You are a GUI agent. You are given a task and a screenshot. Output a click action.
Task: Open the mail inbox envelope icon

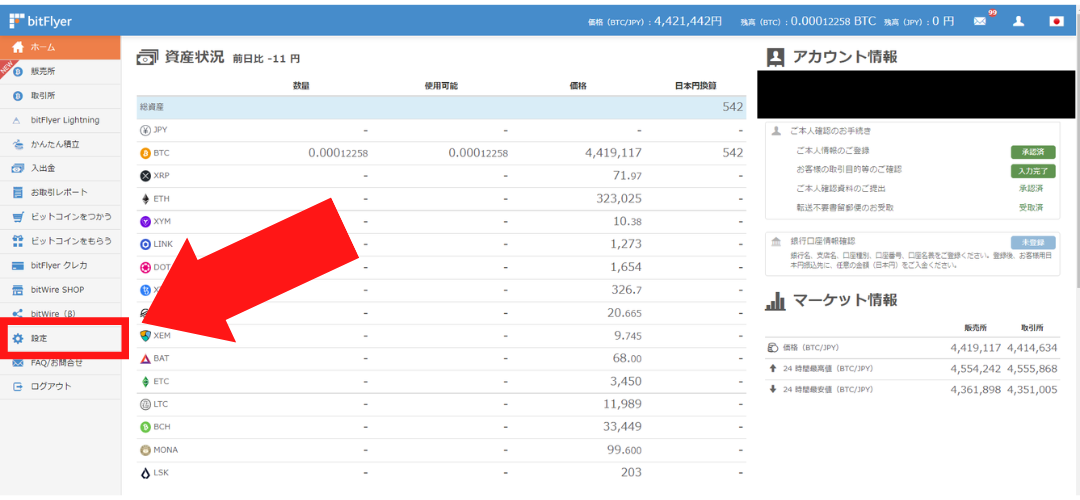click(x=980, y=21)
